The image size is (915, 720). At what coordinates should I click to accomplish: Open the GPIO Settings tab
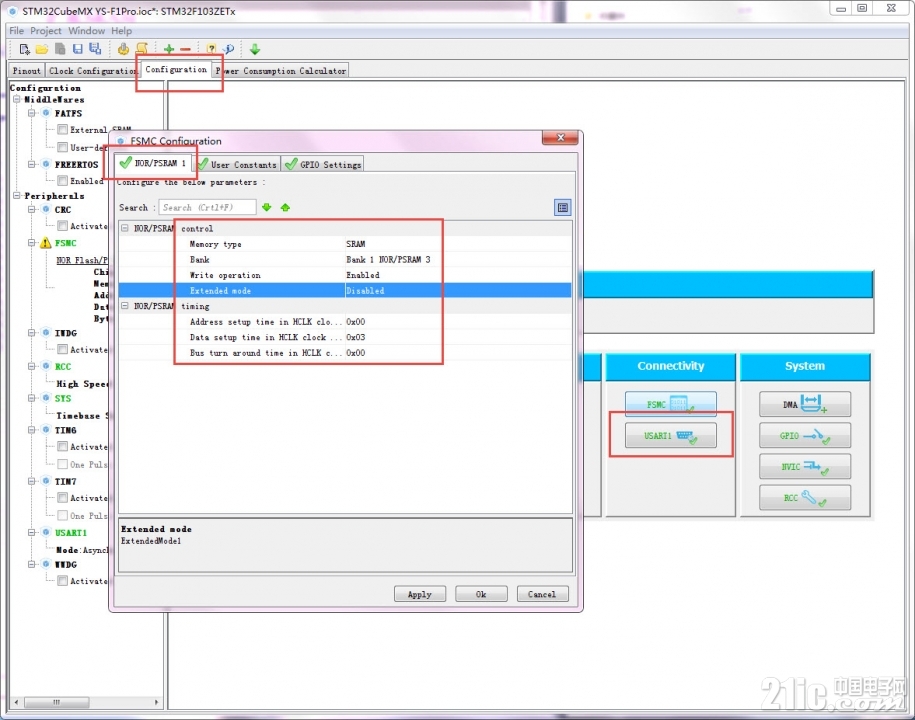[323, 165]
